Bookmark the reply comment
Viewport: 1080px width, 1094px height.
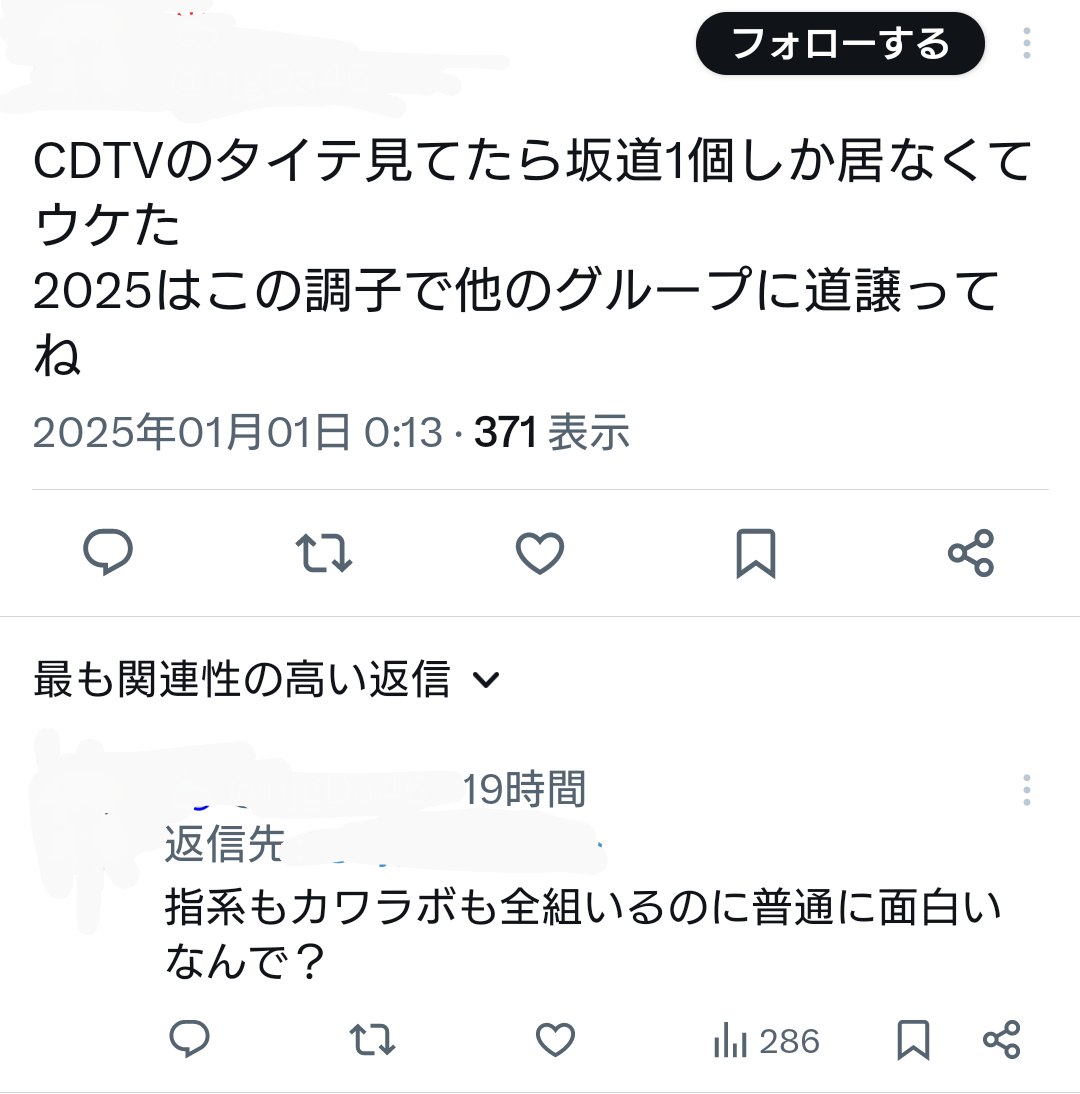913,1040
